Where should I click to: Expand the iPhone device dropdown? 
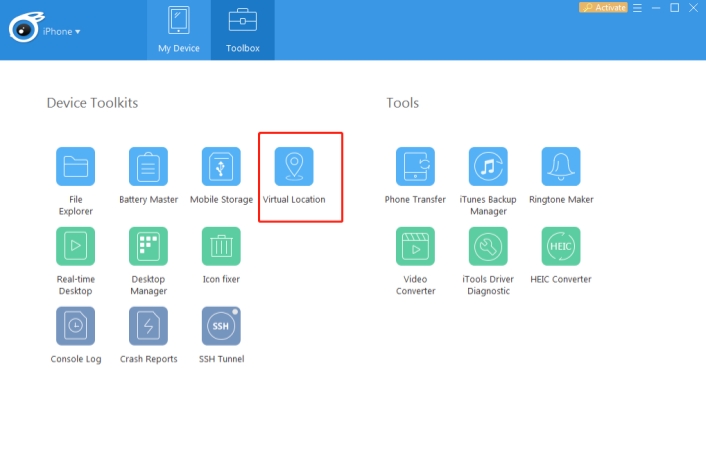coord(62,32)
